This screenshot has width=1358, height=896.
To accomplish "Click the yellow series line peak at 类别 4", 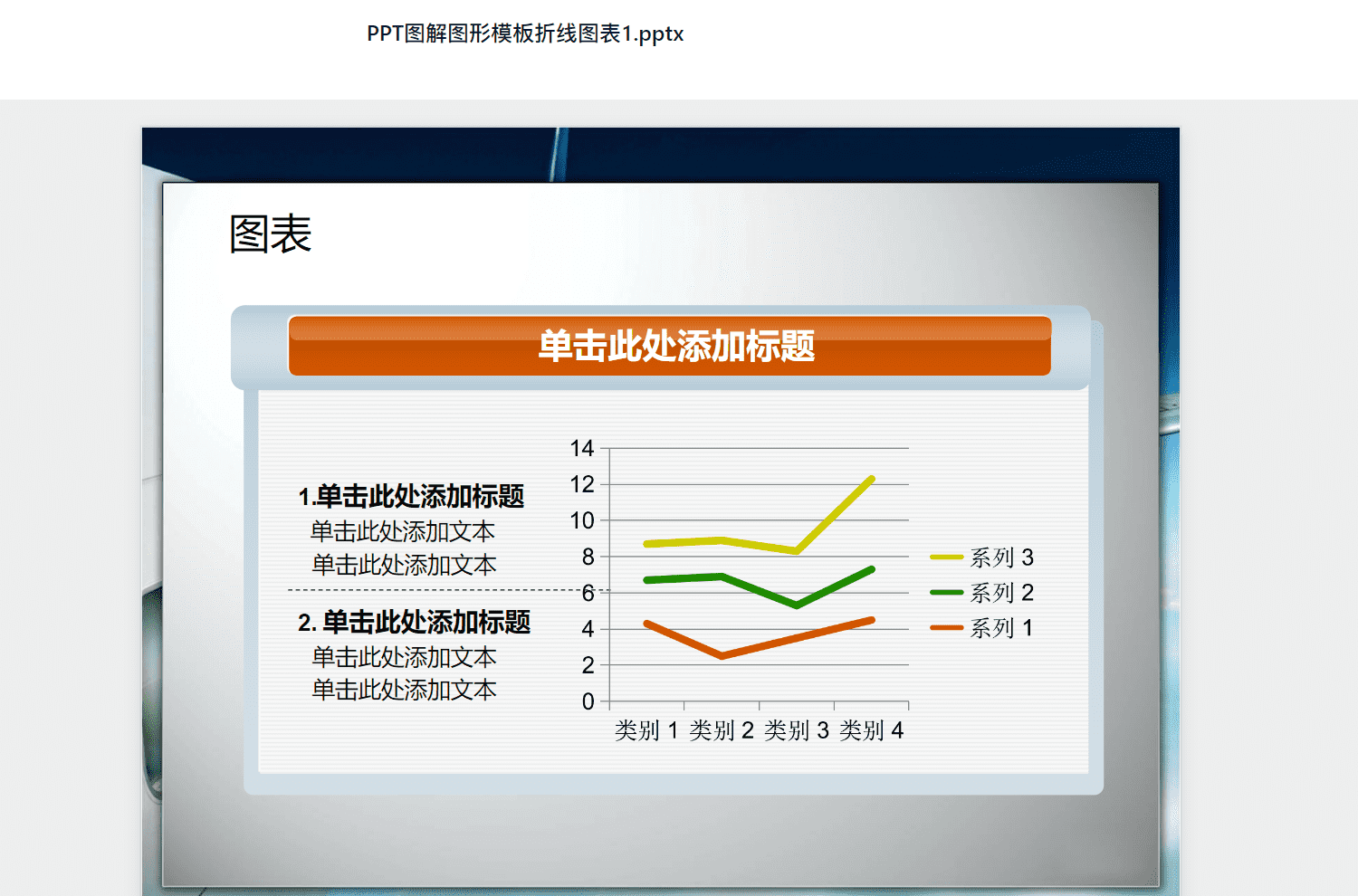I will (x=871, y=479).
